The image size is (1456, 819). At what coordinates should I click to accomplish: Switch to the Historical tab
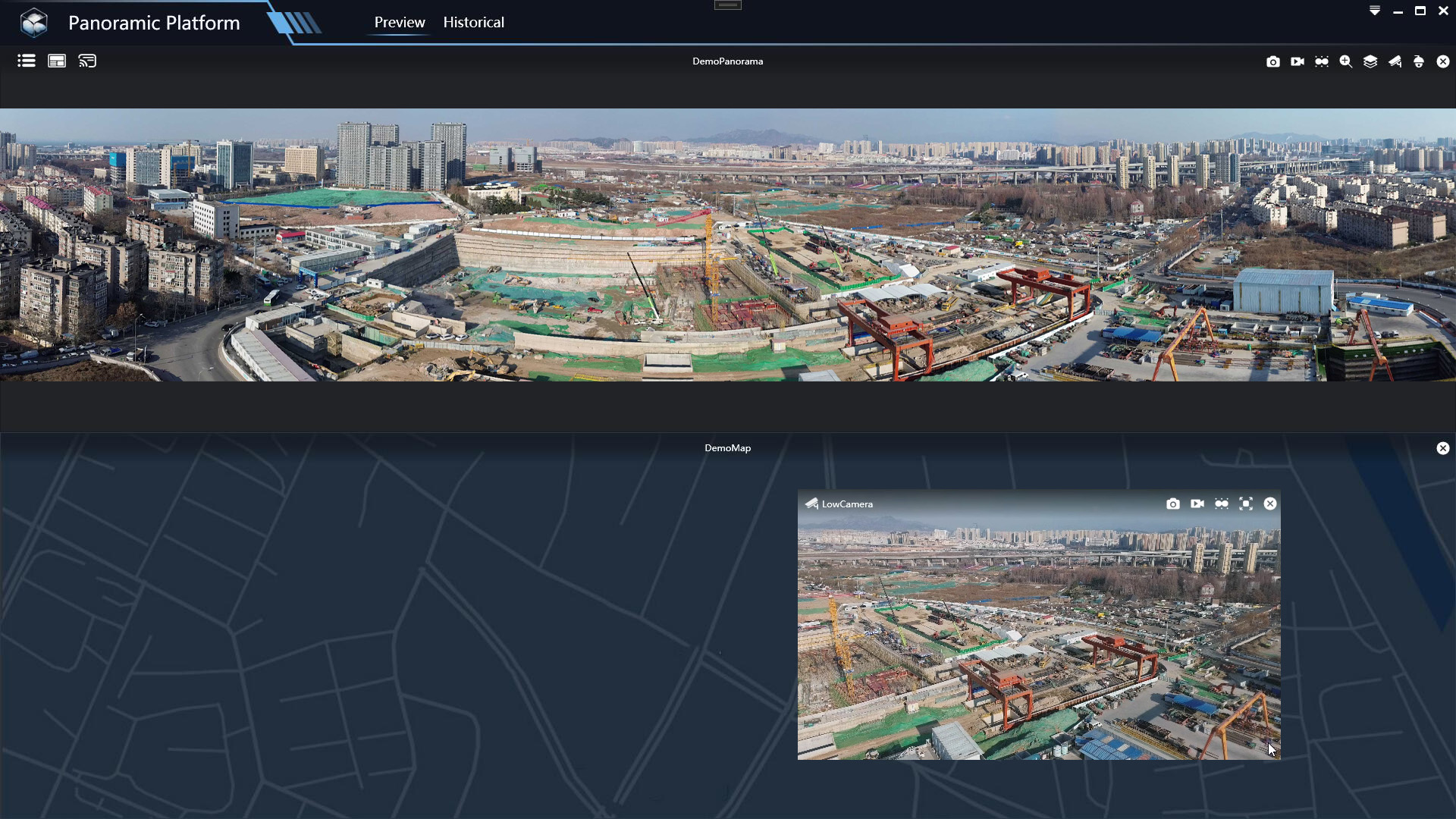click(474, 22)
